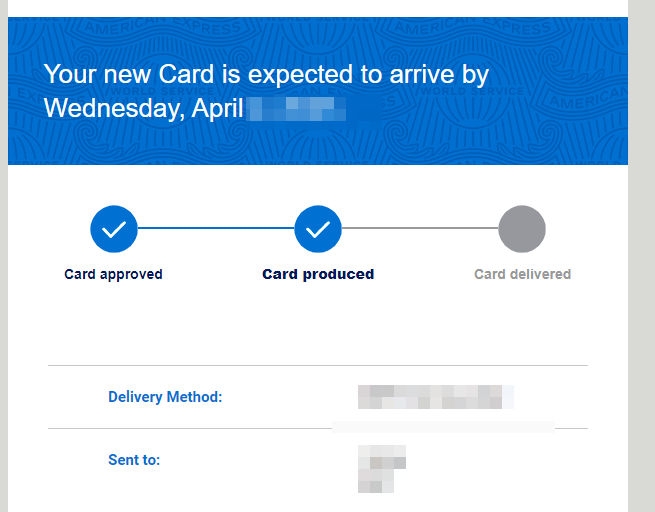This screenshot has height=512, width=655.
Task: Click the Card approved checkmark circle
Action: [114, 229]
